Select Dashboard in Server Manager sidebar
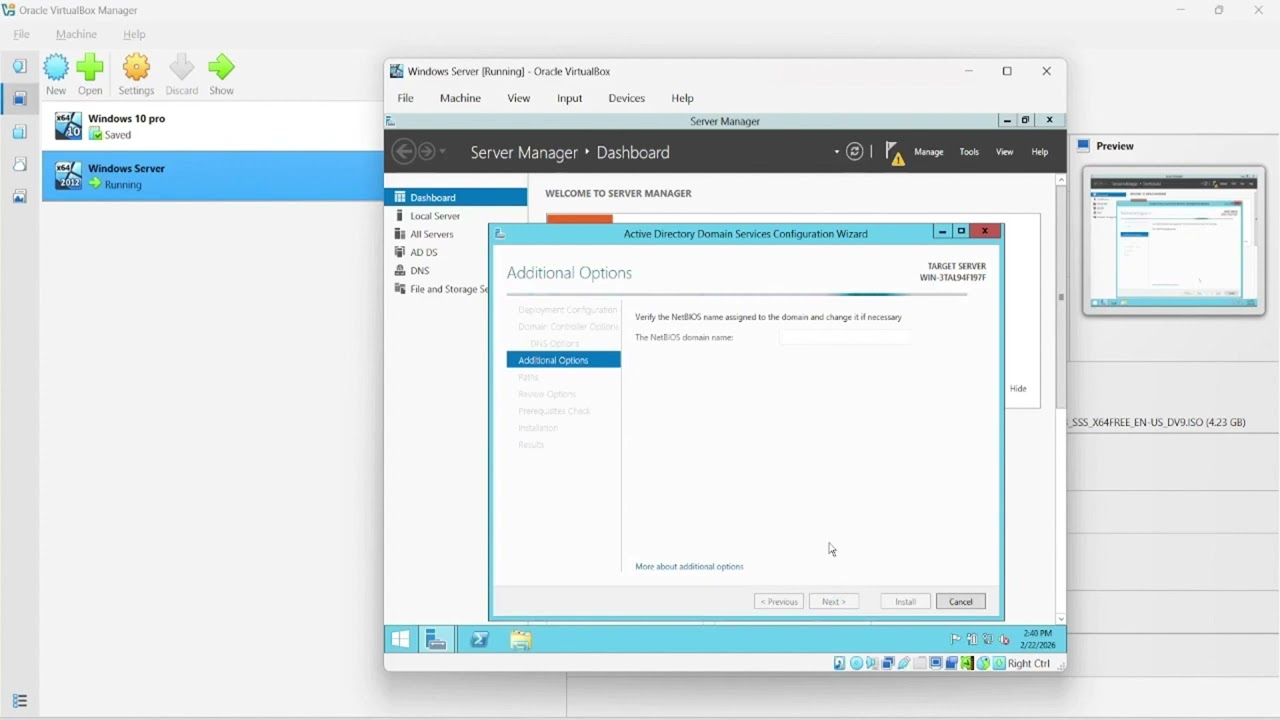Screen dimensions: 1280x720 pyautogui.click(x=456, y=197)
